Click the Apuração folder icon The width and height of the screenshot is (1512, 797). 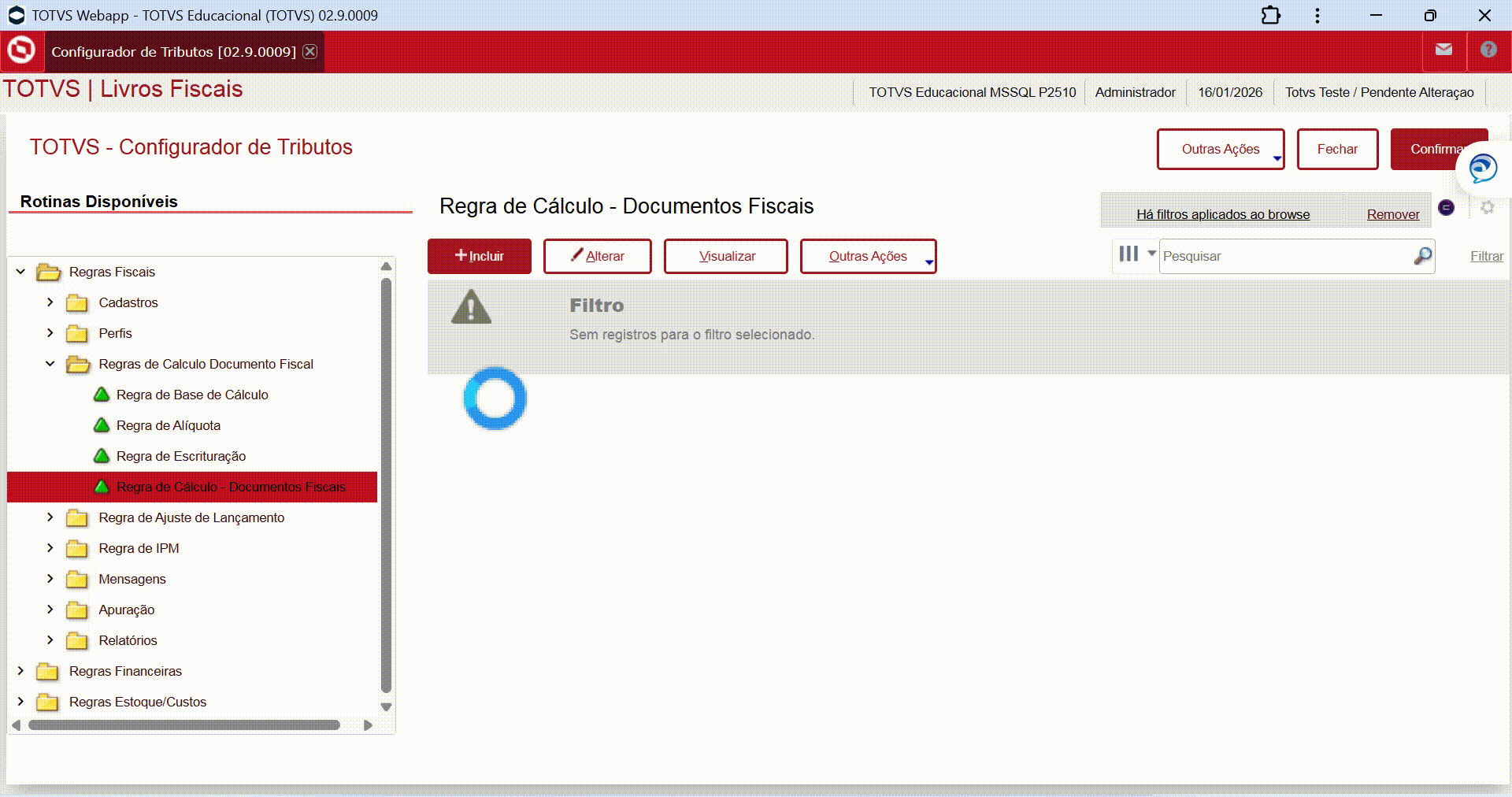coord(77,610)
